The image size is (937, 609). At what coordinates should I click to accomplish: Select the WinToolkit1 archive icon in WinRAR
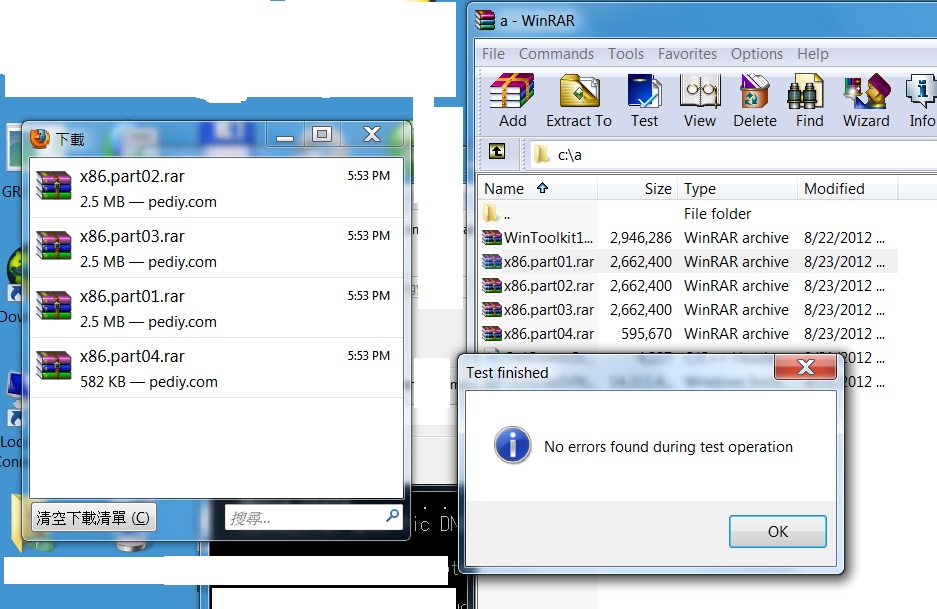click(x=492, y=238)
